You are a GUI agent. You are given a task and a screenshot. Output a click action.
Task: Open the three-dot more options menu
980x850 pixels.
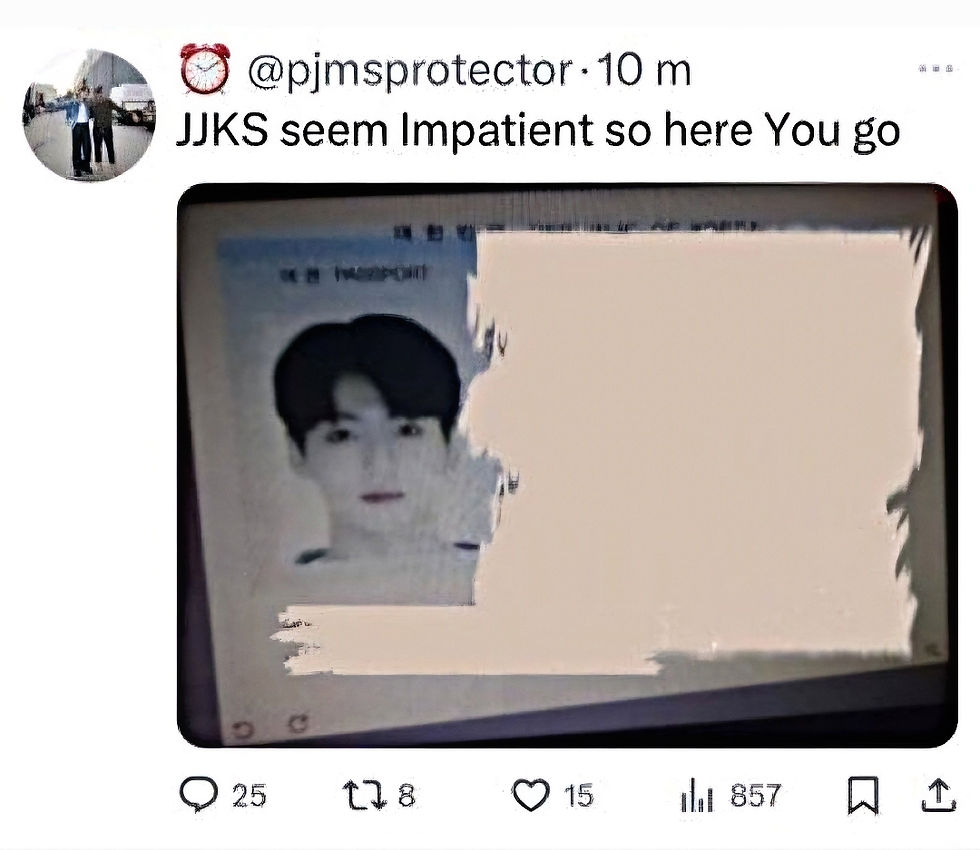point(936,68)
